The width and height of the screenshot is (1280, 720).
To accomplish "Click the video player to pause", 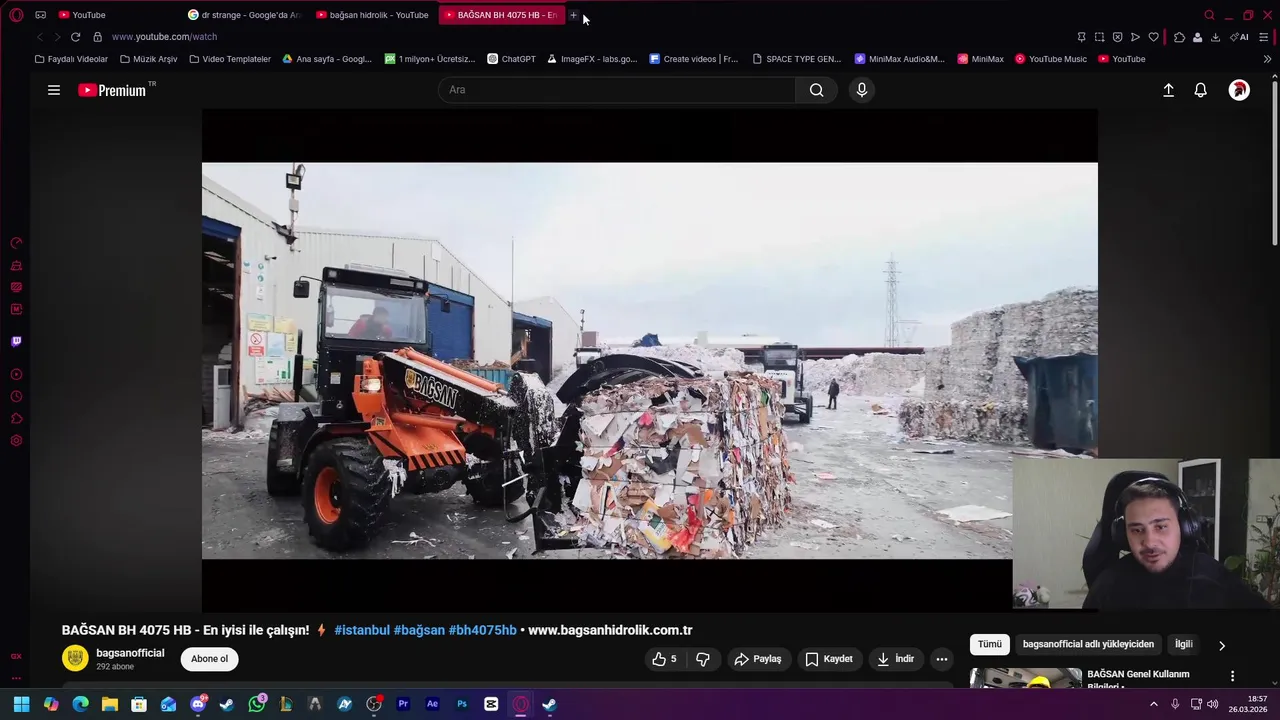I will (649, 360).
